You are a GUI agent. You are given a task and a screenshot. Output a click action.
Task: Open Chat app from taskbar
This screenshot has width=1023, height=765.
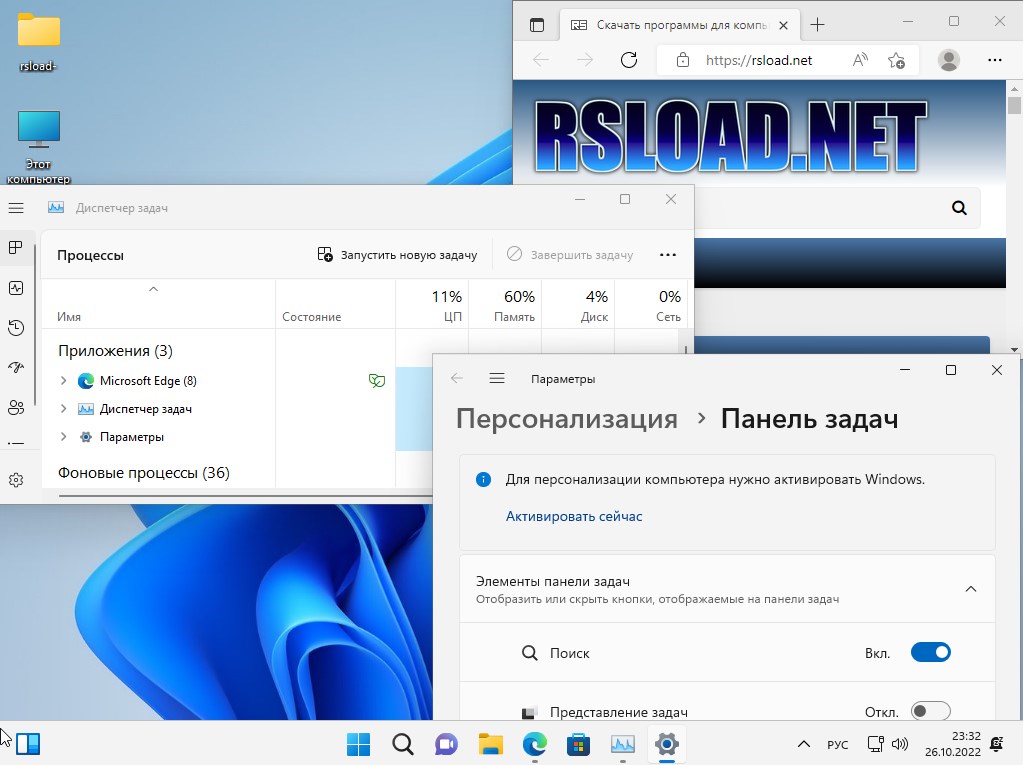pyautogui.click(x=446, y=743)
